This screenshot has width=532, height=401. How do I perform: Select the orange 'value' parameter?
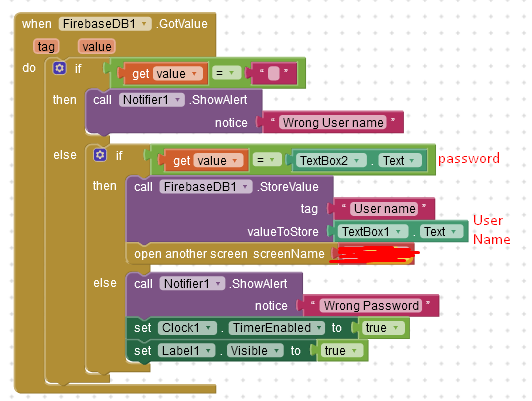pyautogui.click(x=97, y=47)
